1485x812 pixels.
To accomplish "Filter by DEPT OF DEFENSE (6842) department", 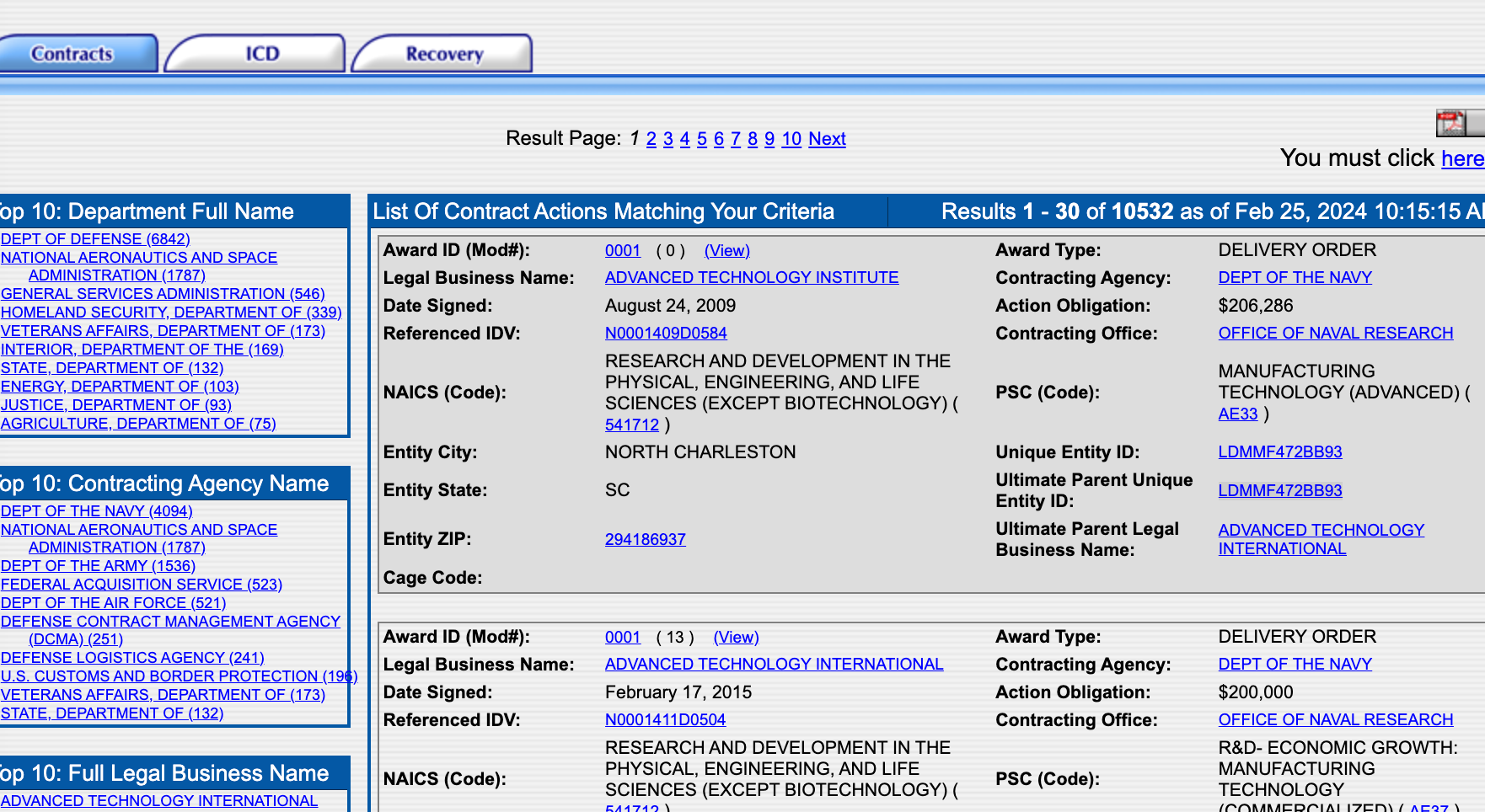I will click(95, 239).
